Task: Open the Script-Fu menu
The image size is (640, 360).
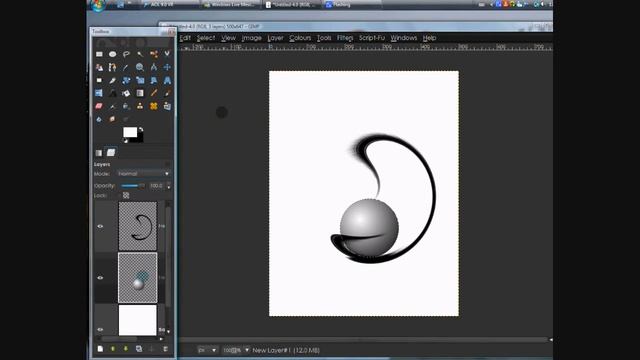Action: [372, 38]
